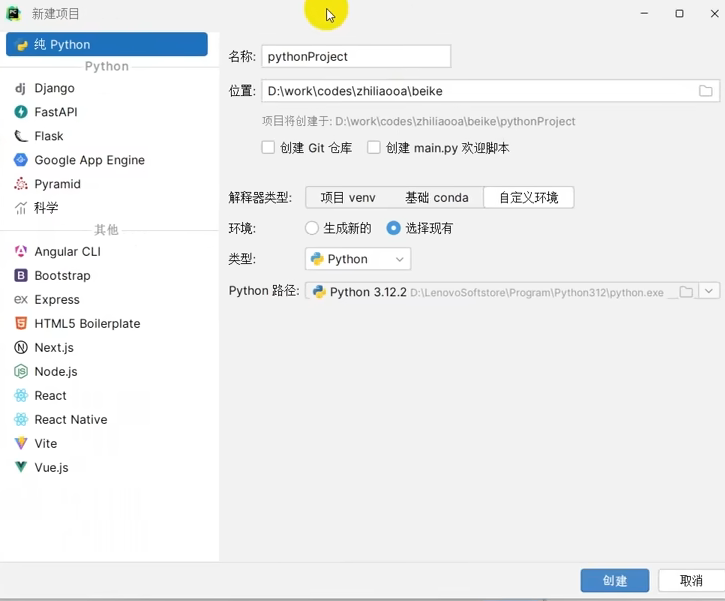Click the 取消 button
This screenshot has width=725, height=601.
coord(691,580)
